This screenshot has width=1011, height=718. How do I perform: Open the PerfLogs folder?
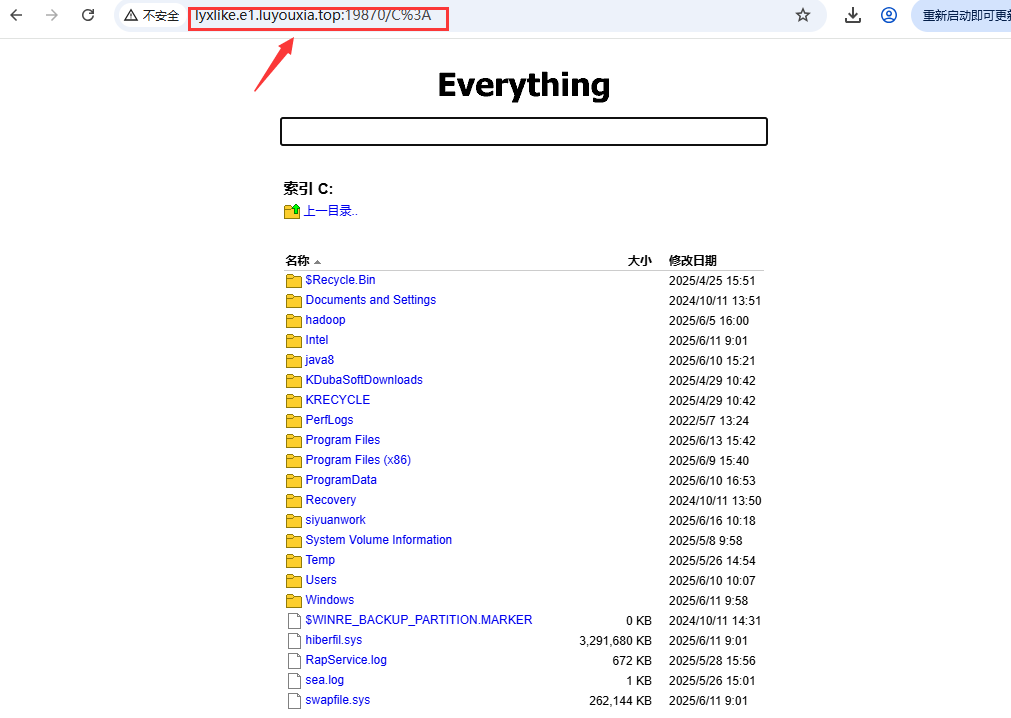click(x=329, y=420)
